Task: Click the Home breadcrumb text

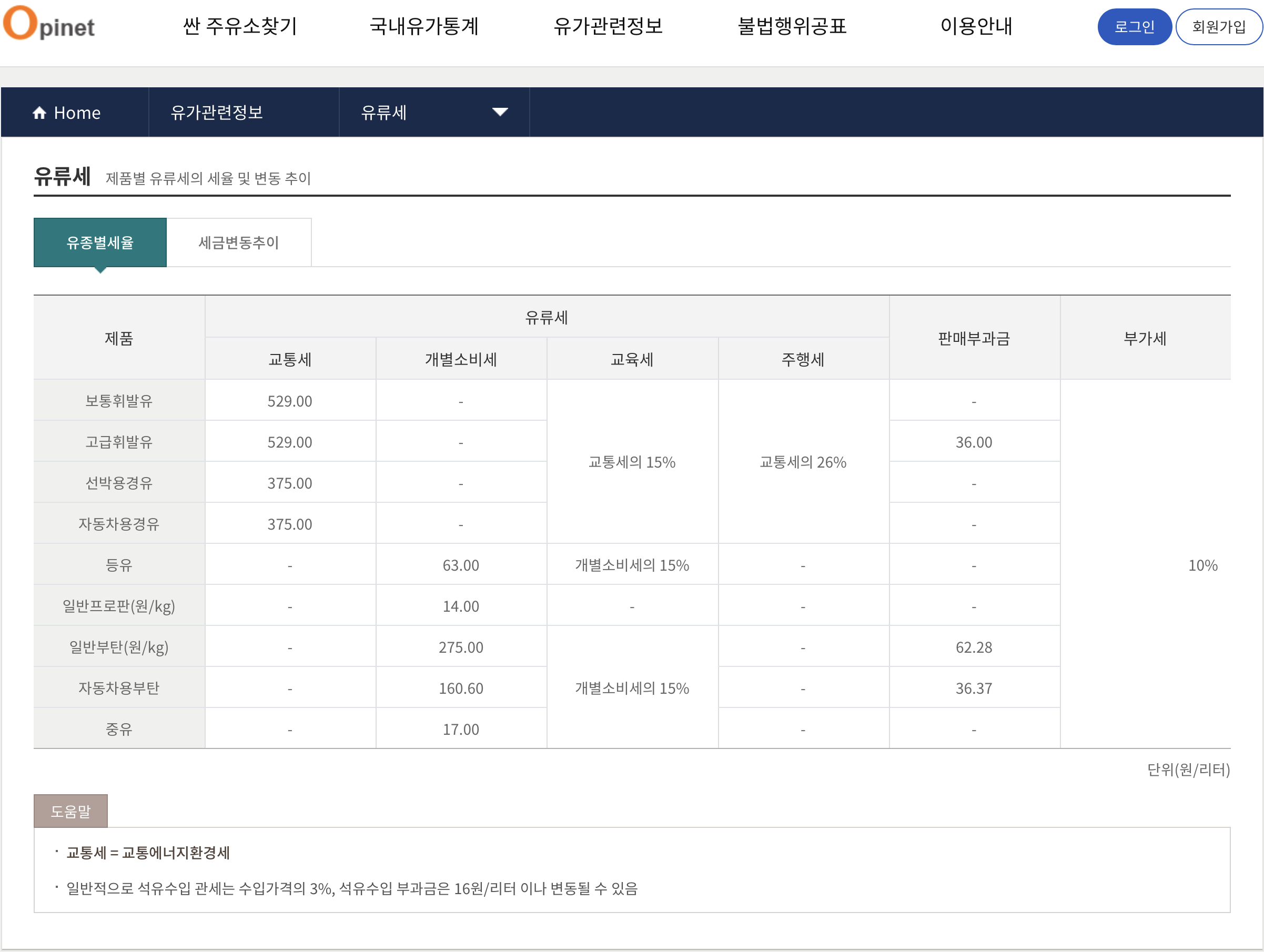Action: pos(77,113)
